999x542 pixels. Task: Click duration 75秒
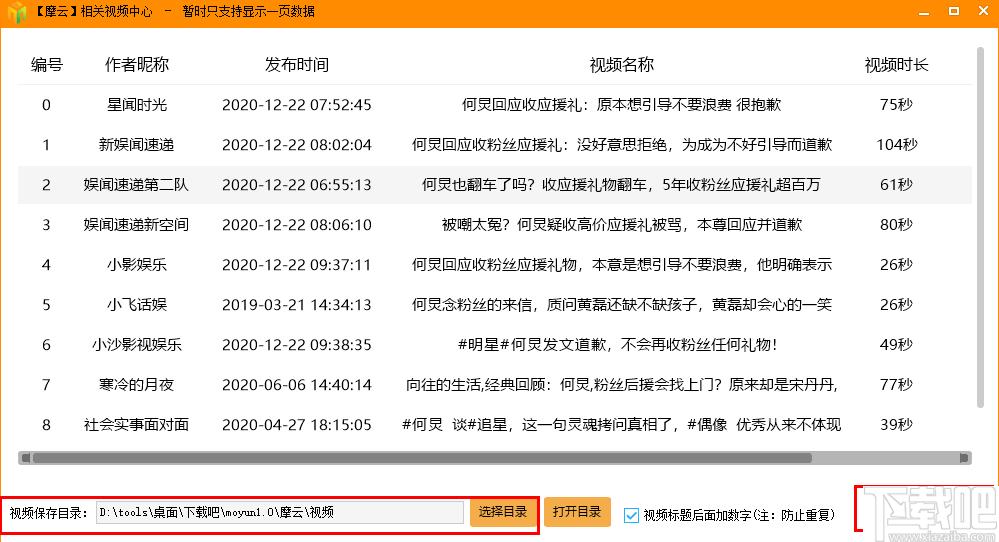click(x=896, y=105)
